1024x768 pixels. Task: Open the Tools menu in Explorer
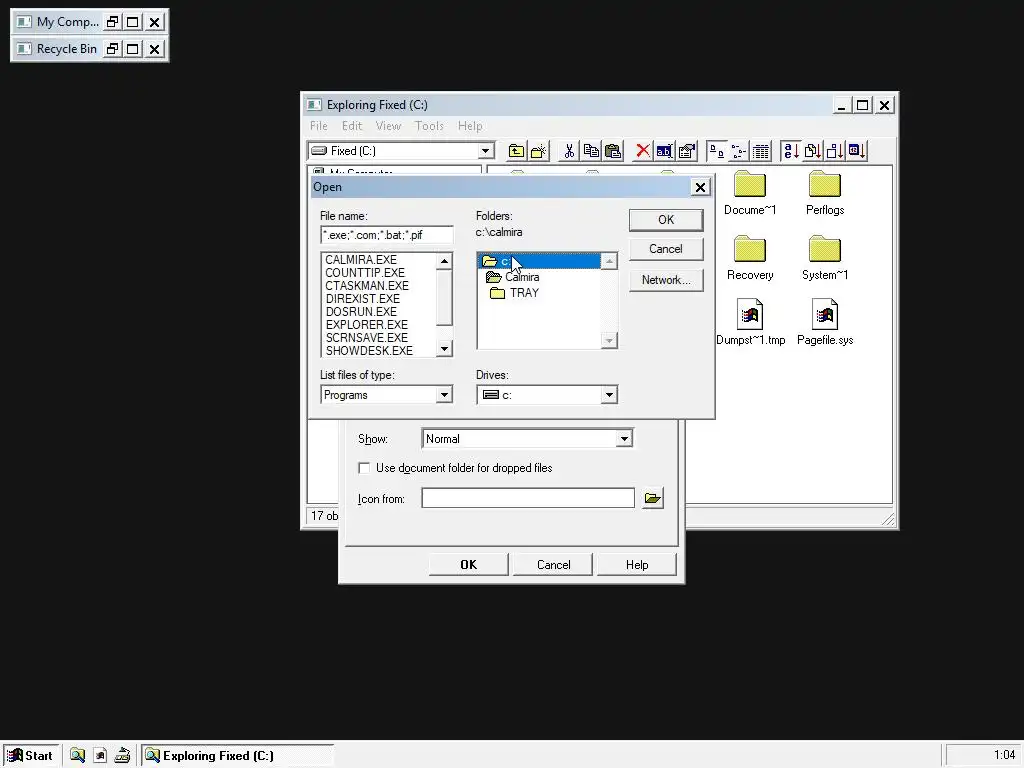pos(429,126)
